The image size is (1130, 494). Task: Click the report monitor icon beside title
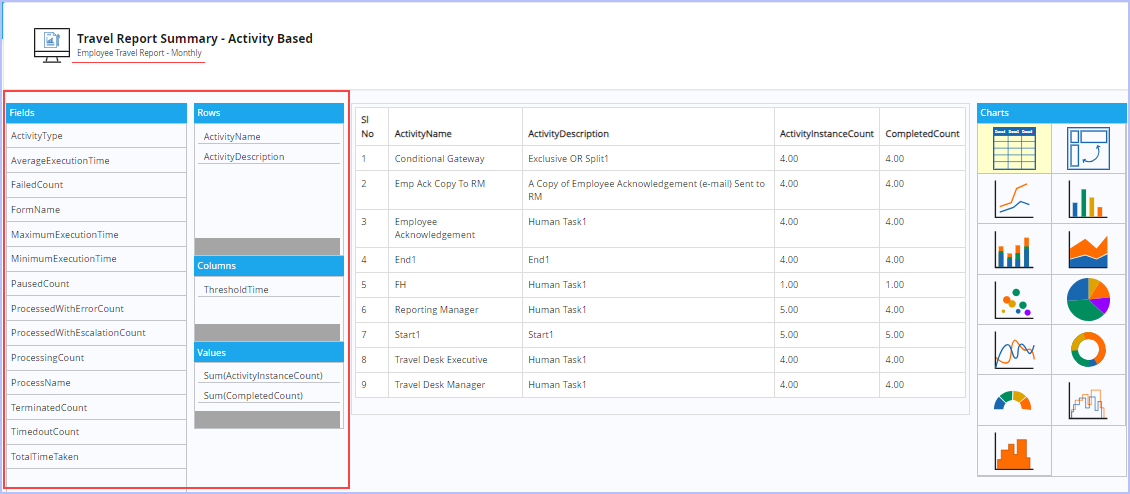coord(51,45)
